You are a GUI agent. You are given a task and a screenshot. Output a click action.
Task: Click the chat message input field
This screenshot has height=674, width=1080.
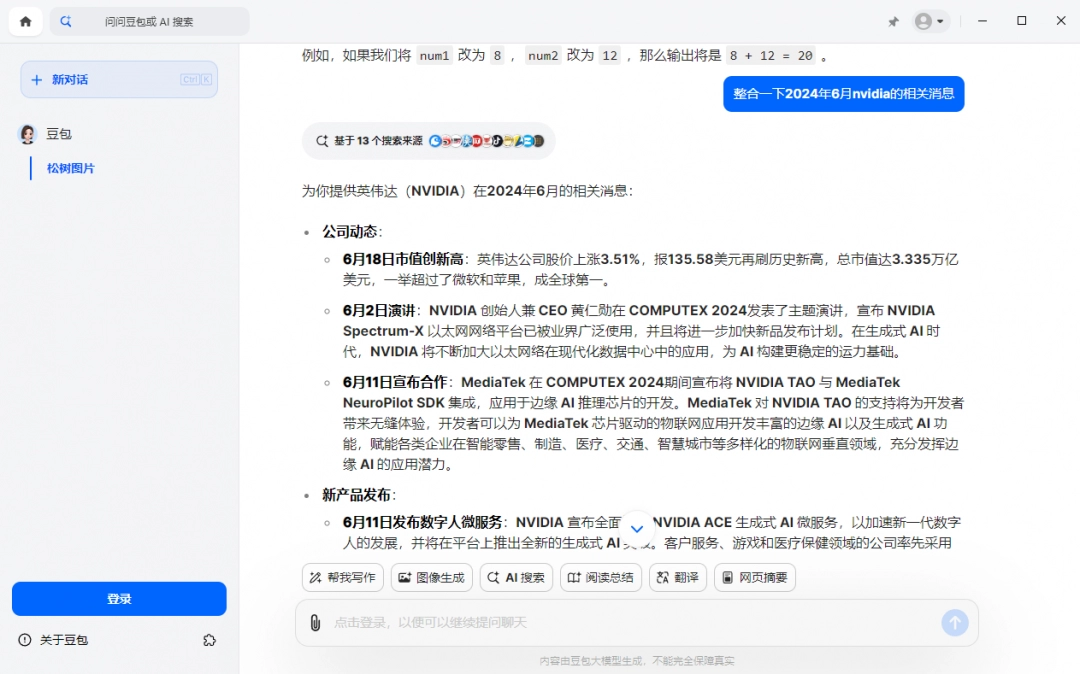(600, 622)
